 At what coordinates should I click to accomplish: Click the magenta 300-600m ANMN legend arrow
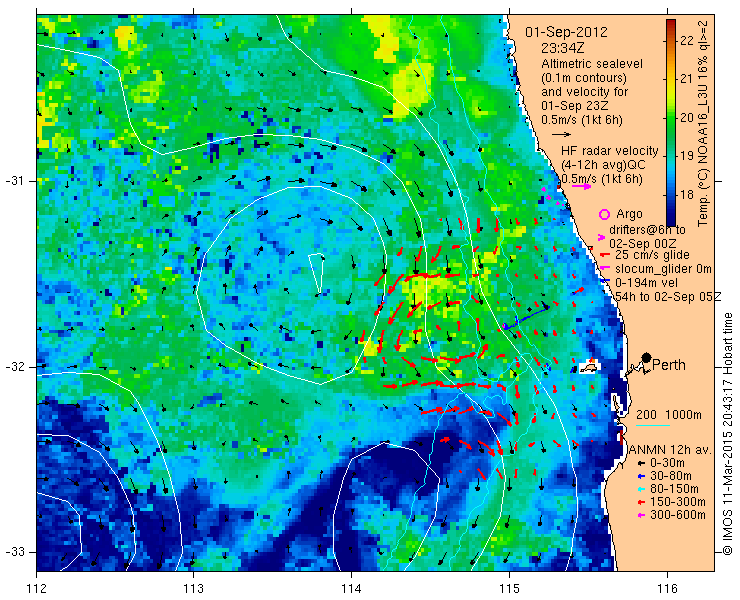pyautogui.click(x=641, y=515)
